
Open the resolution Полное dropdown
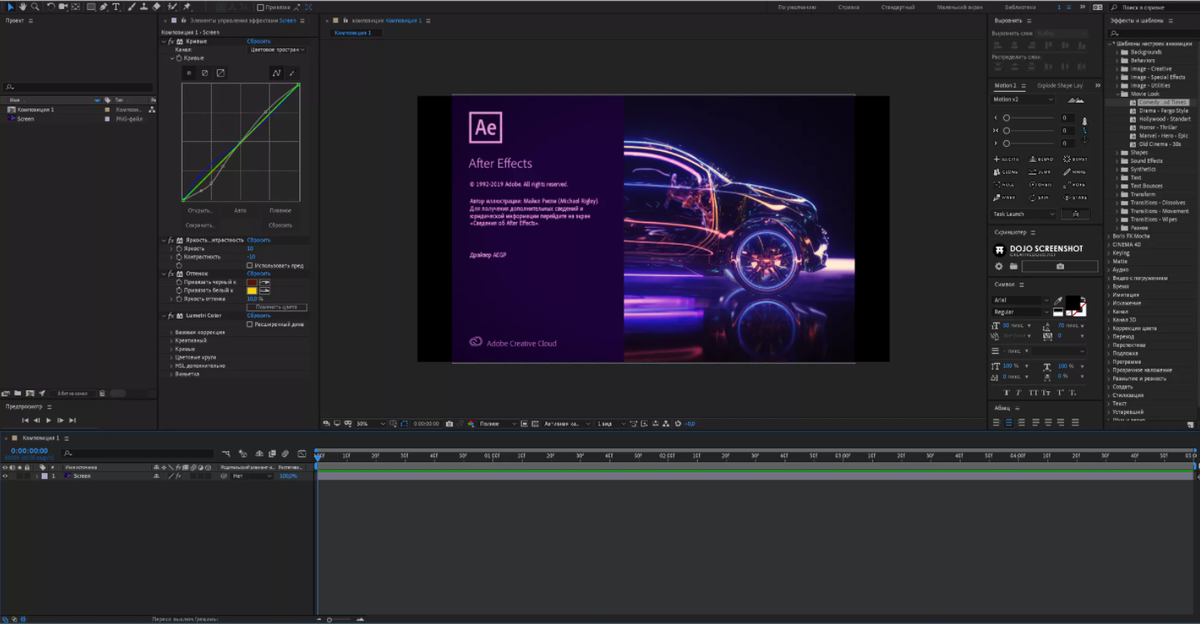pos(499,424)
